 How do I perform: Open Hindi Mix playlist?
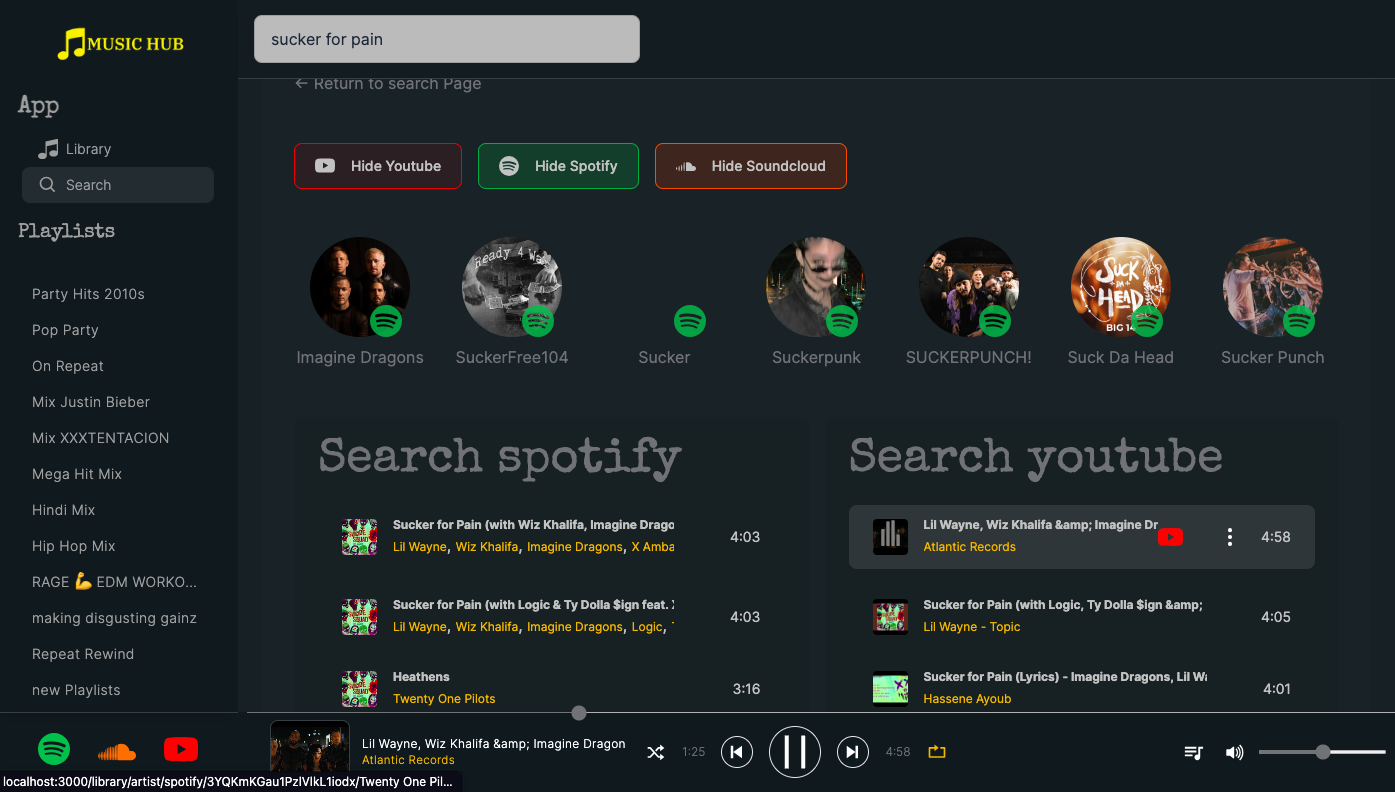64,510
